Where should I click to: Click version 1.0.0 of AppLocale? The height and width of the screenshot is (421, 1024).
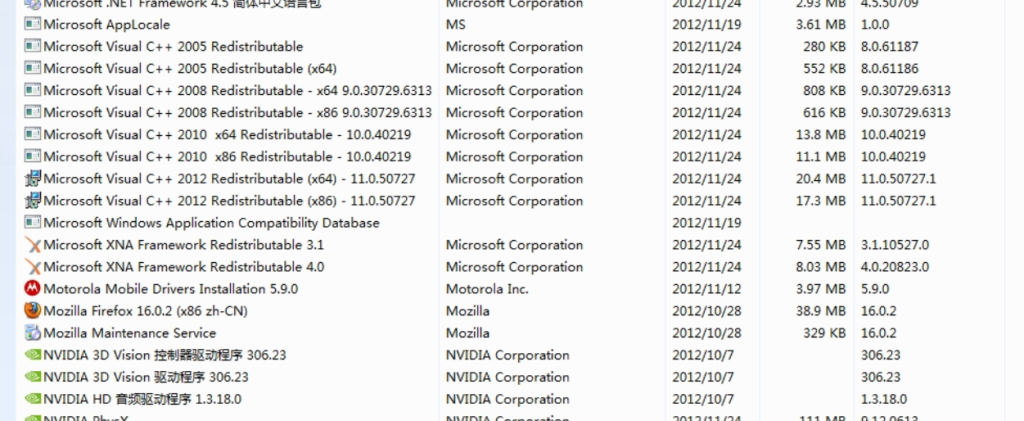pos(875,25)
